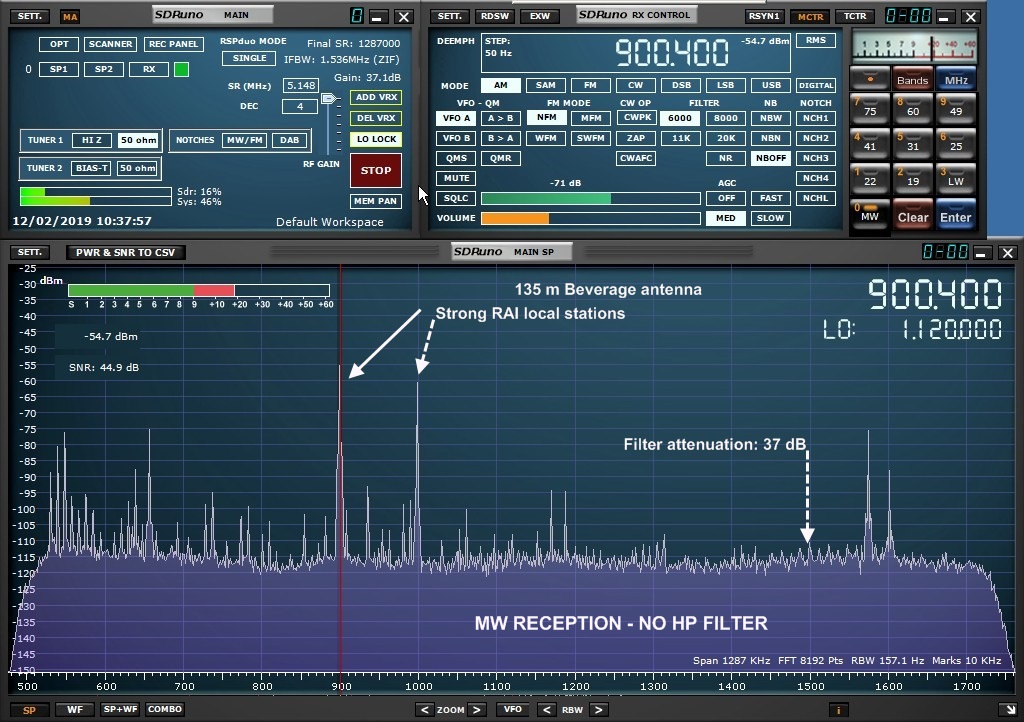Open the SR (MHz) sample rate box
Image resolution: width=1024 pixels, height=722 pixels.
click(300, 86)
